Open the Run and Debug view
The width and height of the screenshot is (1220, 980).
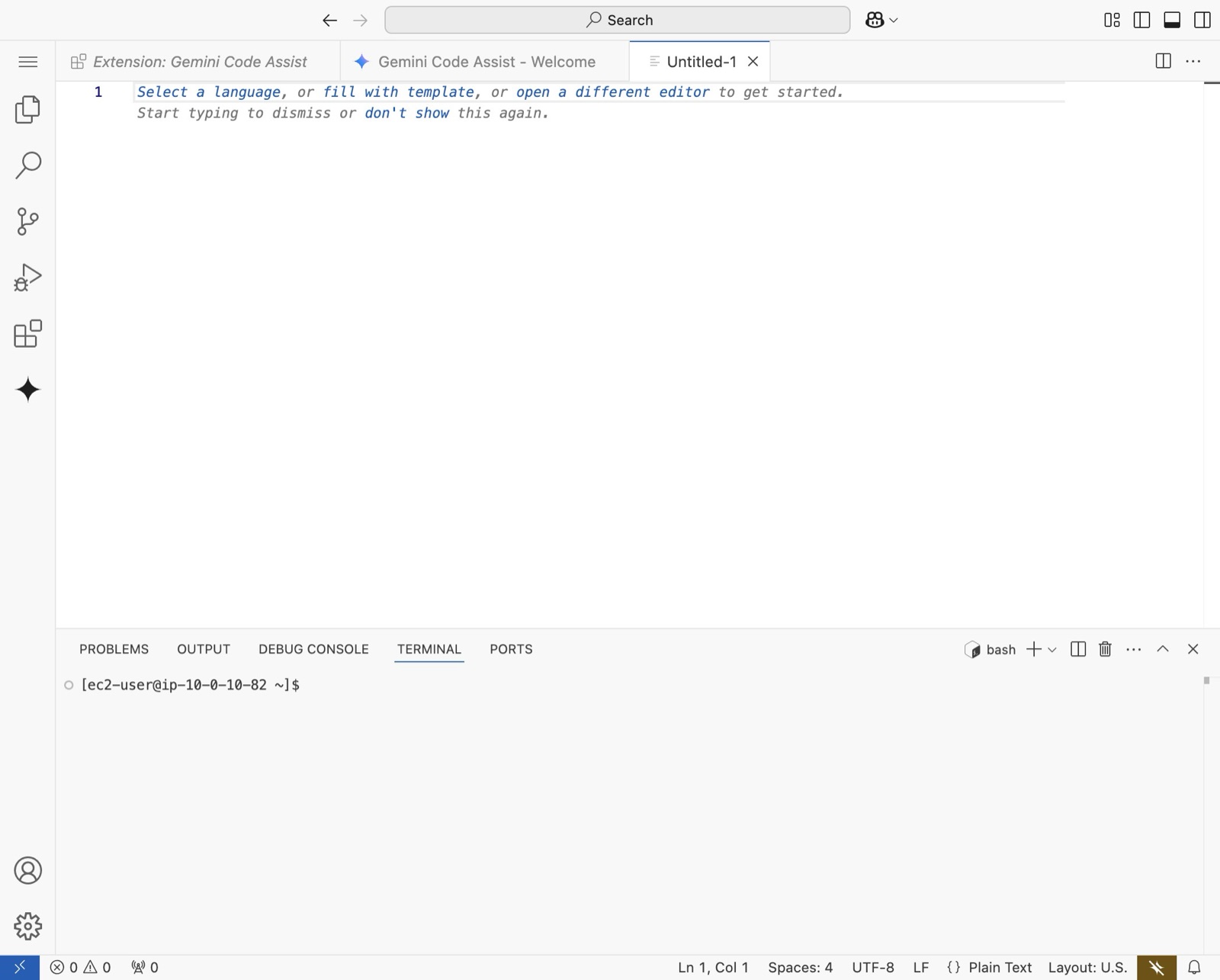pos(27,278)
